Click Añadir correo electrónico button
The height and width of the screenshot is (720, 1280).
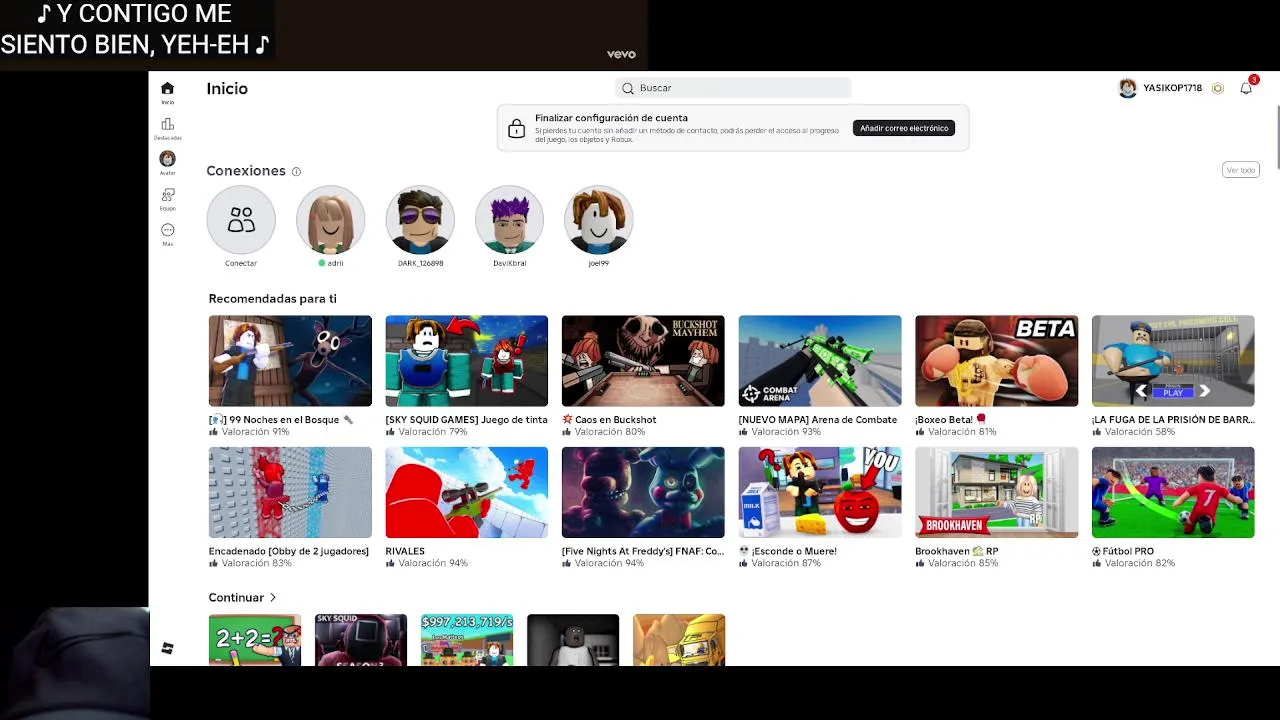tap(904, 128)
